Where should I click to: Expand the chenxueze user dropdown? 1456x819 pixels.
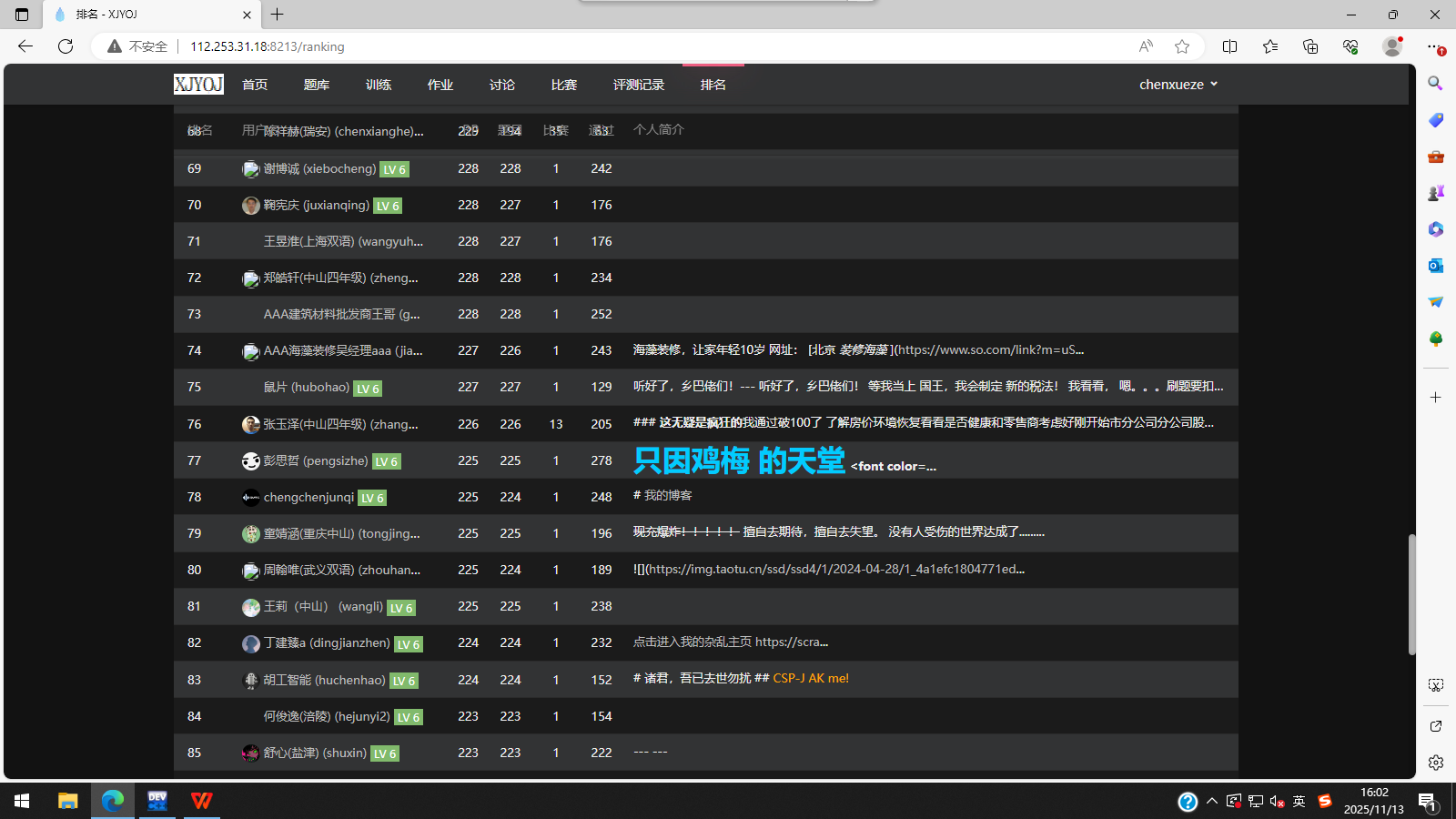pyautogui.click(x=1178, y=85)
